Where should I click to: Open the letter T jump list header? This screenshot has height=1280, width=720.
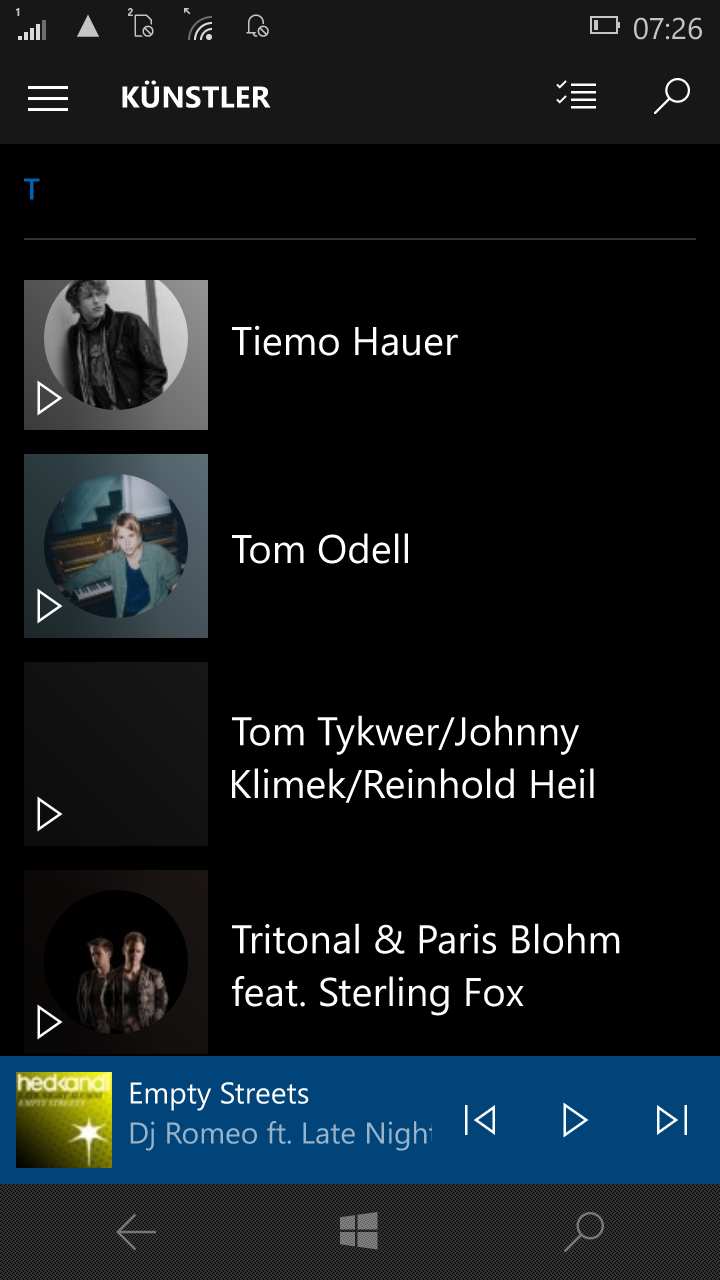pyautogui.click(x=32, y=190)
